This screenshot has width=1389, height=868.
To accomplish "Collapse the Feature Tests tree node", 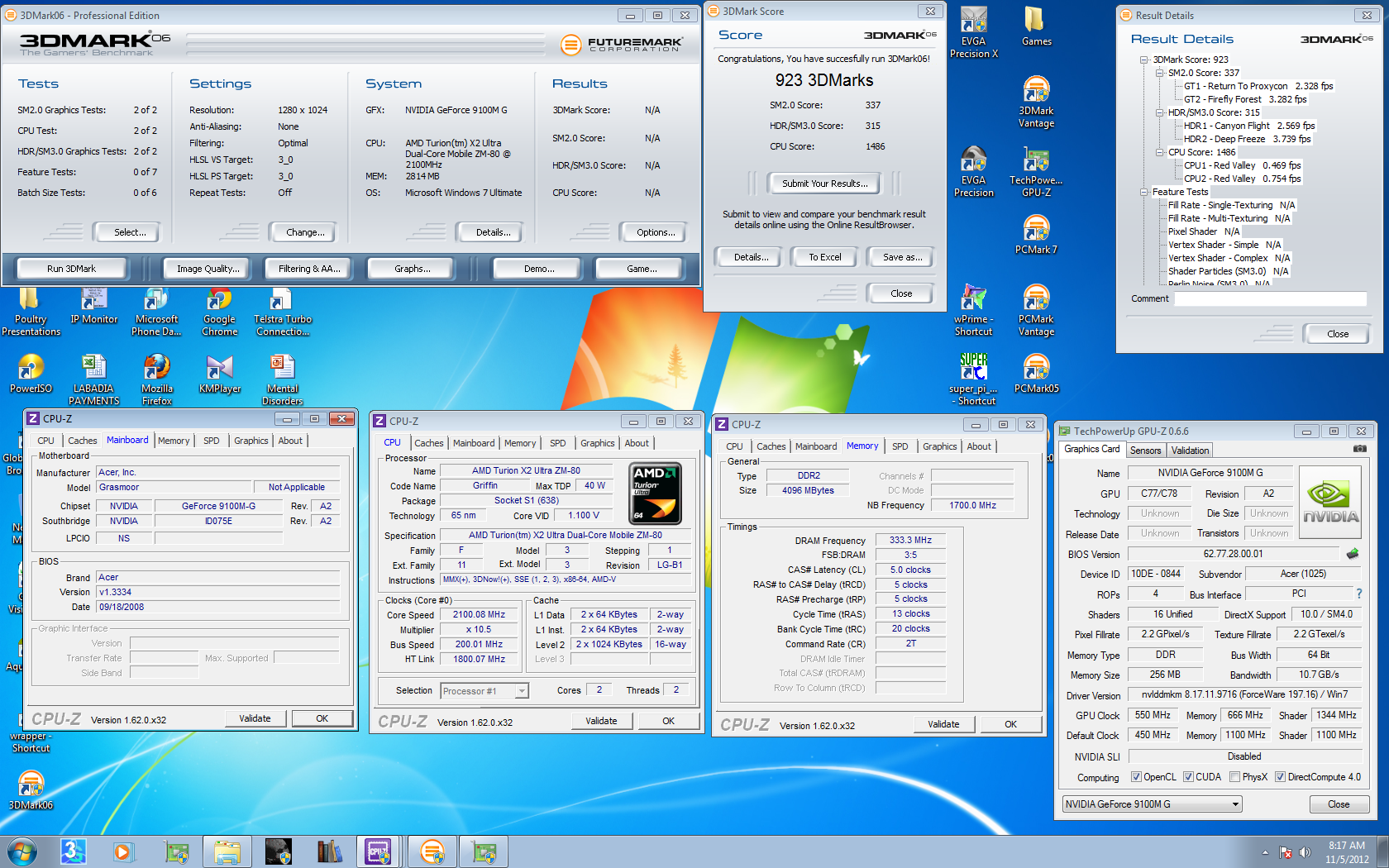I will pyautogui.click(x=1144, y=192).
